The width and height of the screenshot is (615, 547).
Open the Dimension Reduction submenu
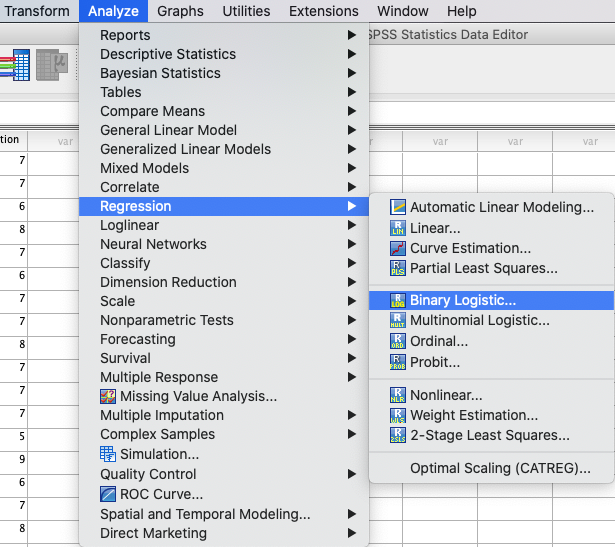coord(224,282)
